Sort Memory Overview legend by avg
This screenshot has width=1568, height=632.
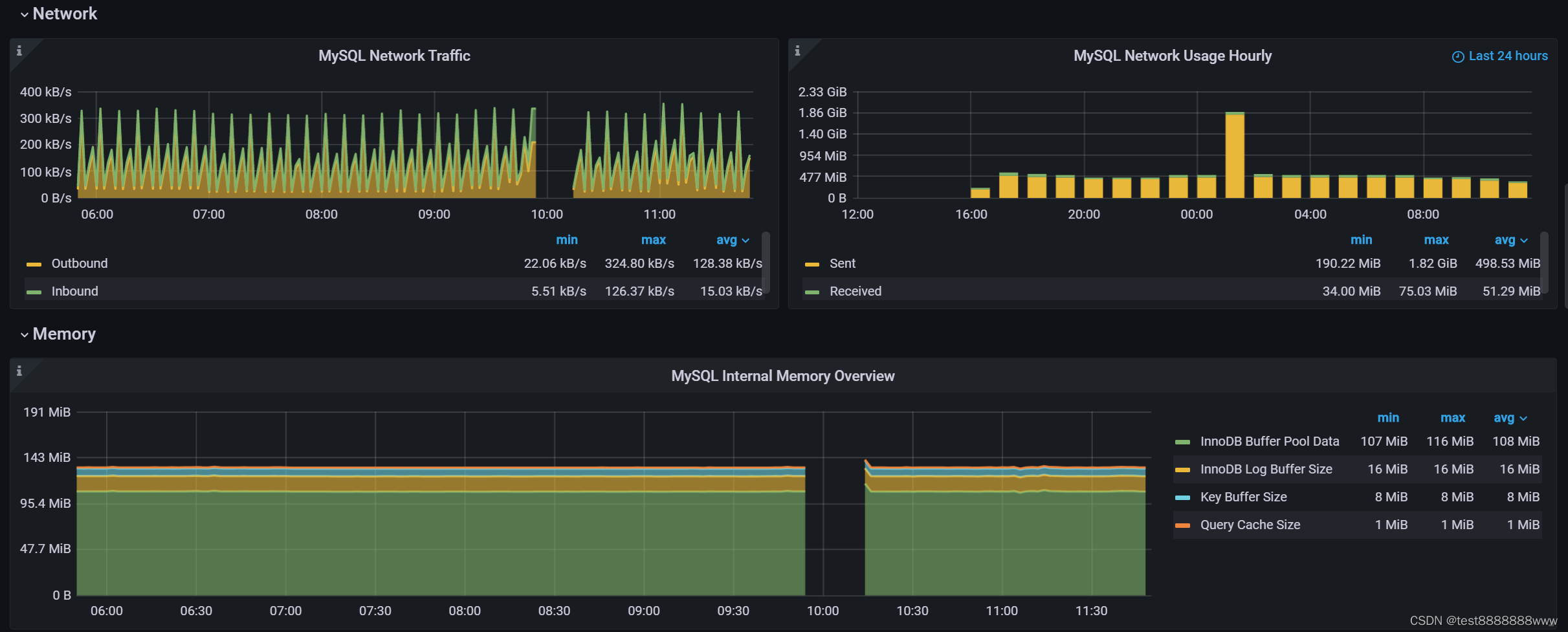[1510, 418]
